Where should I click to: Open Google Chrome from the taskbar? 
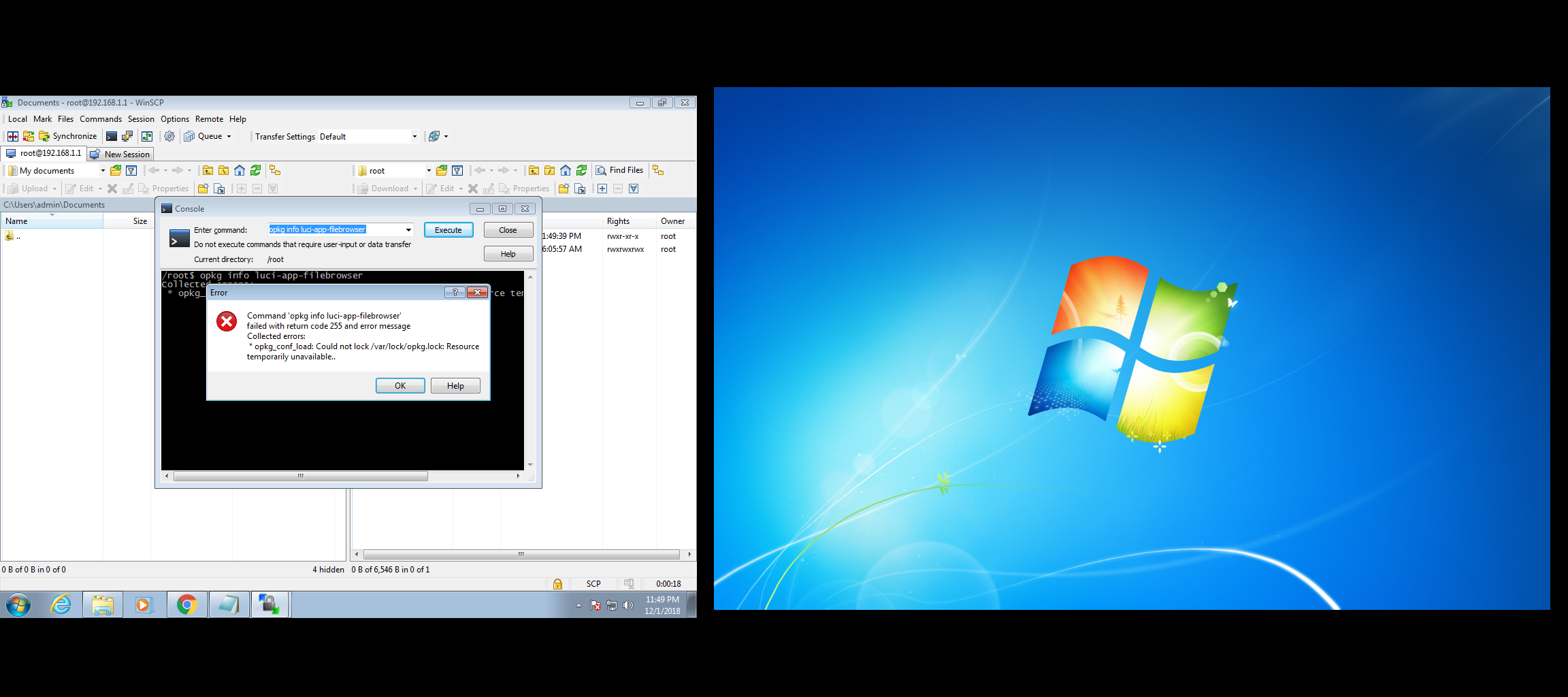(x=186, y=604)
